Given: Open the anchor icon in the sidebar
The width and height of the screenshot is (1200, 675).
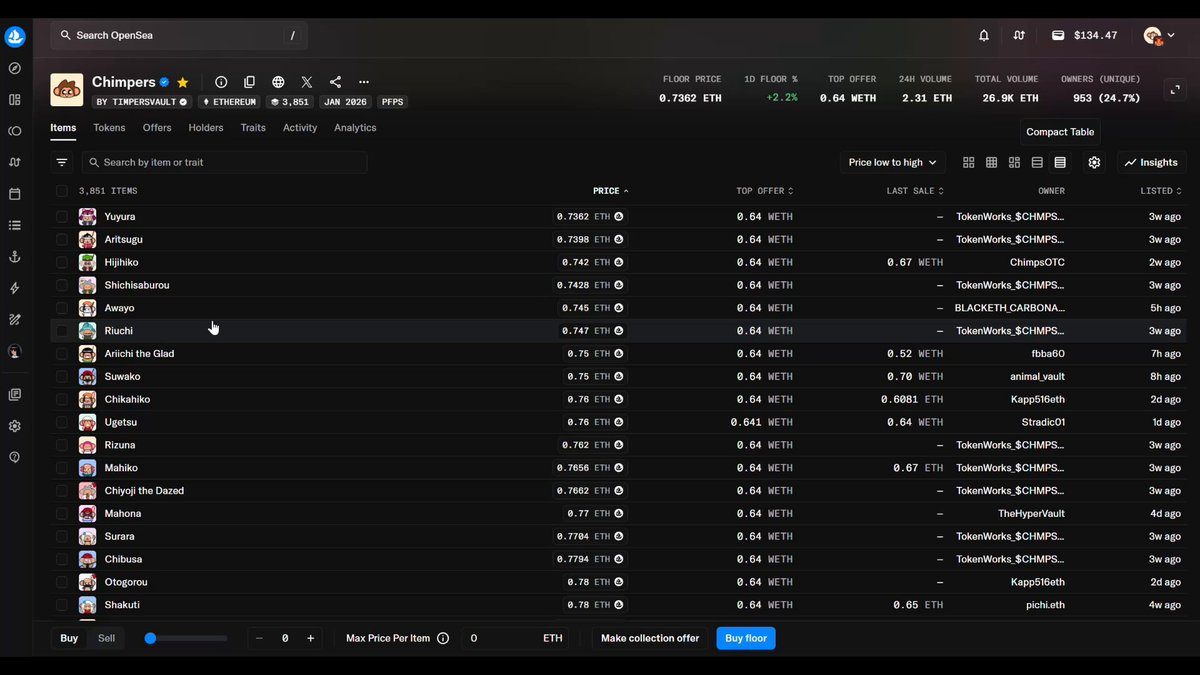Looking at the screenshot, I should 15,257.
